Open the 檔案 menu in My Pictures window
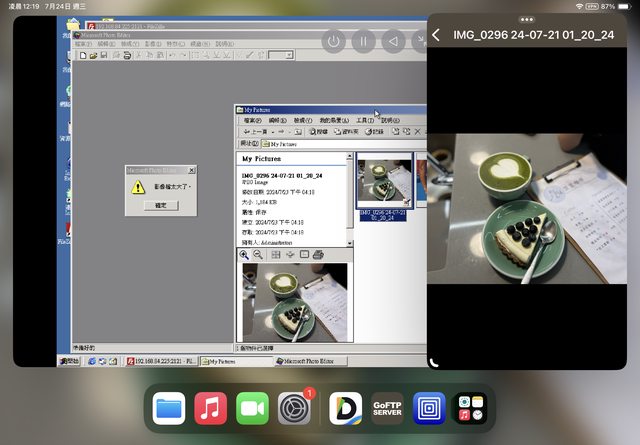This screenshot has width=640, height=445. coord(253,120)
